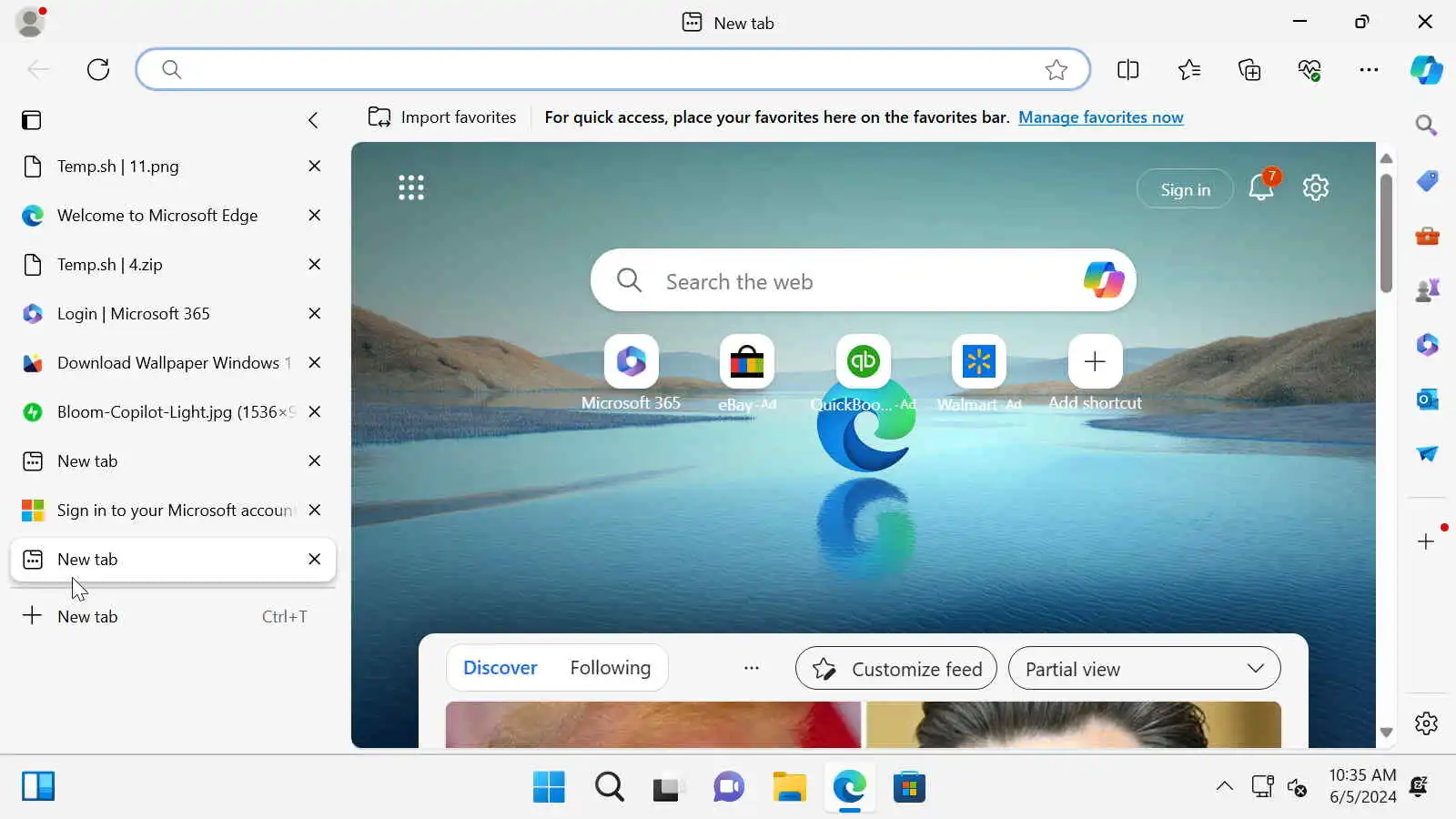This screenshot has height=819, width=1456.
Task: Open Walmart shortcut tile
Action: tap(979, 373)
